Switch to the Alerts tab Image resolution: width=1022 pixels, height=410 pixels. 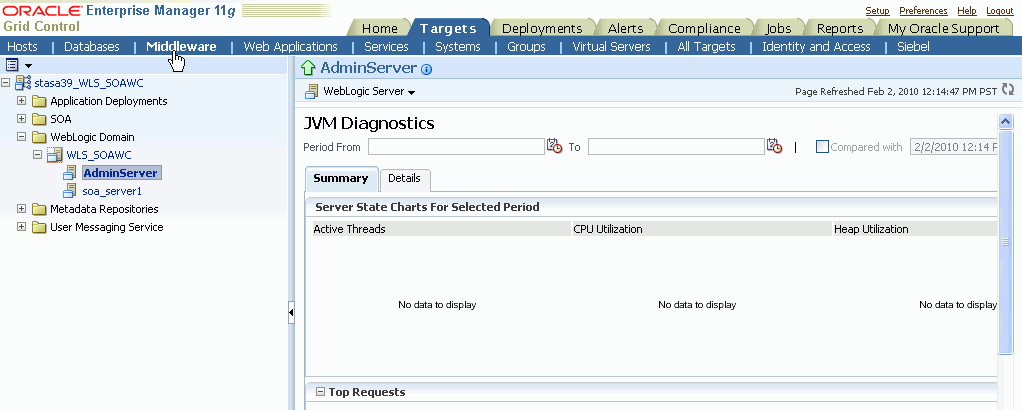(625, 28)
